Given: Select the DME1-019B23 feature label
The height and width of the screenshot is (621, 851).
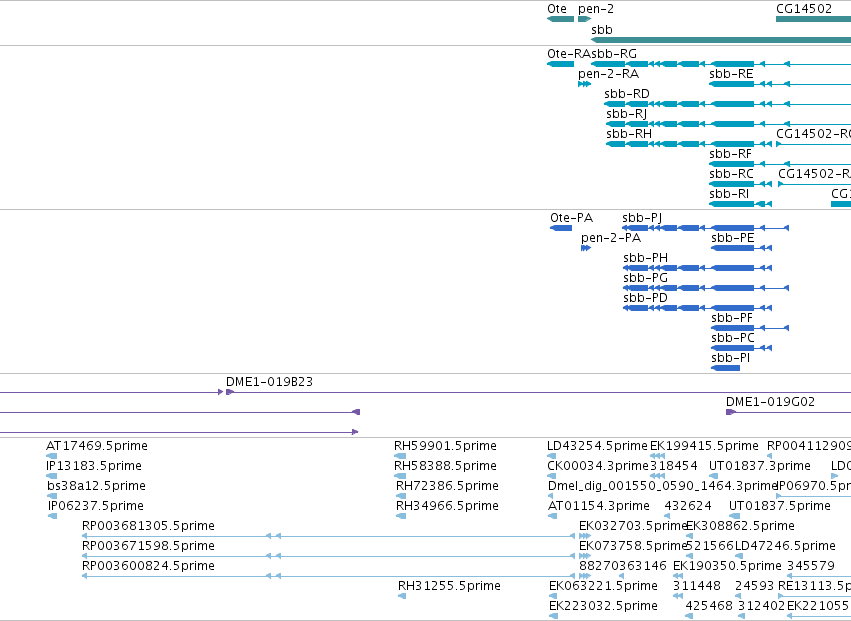Looking at the screenshot, I should (x=269, y=382).
